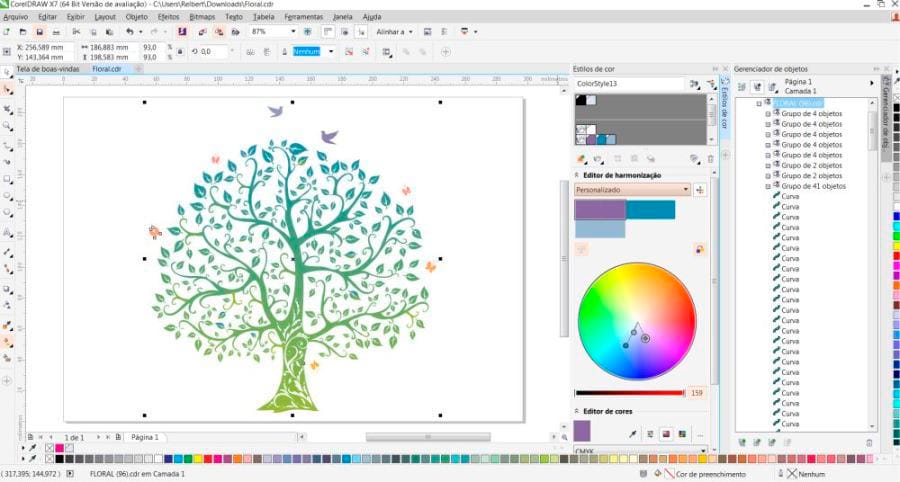Viewport: 900px width, 482px height.
Task: Click the new tab plus button beside Floral.cdr
Action: 138,69
